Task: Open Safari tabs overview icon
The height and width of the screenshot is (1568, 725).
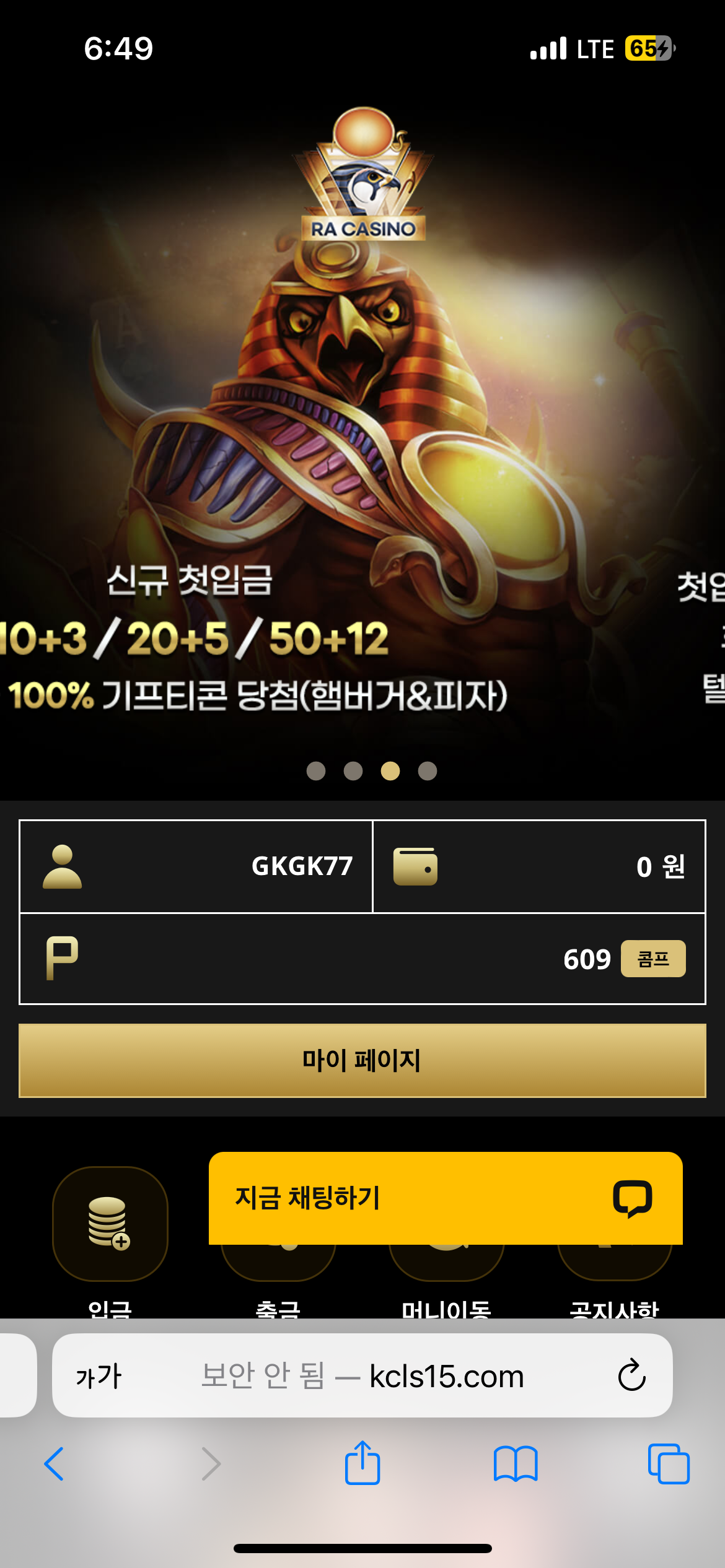Action: point(669,1464)
